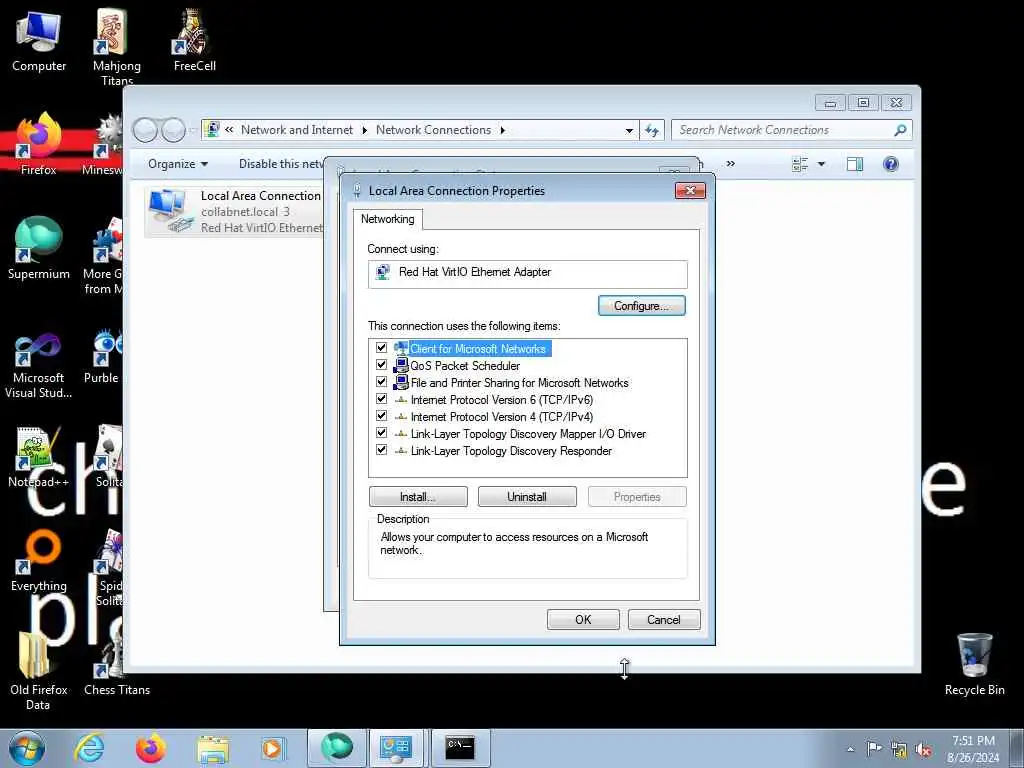The image size is (1024, 768).
Task: Click the Back navigation button
Action: click(x=145, y=130)
